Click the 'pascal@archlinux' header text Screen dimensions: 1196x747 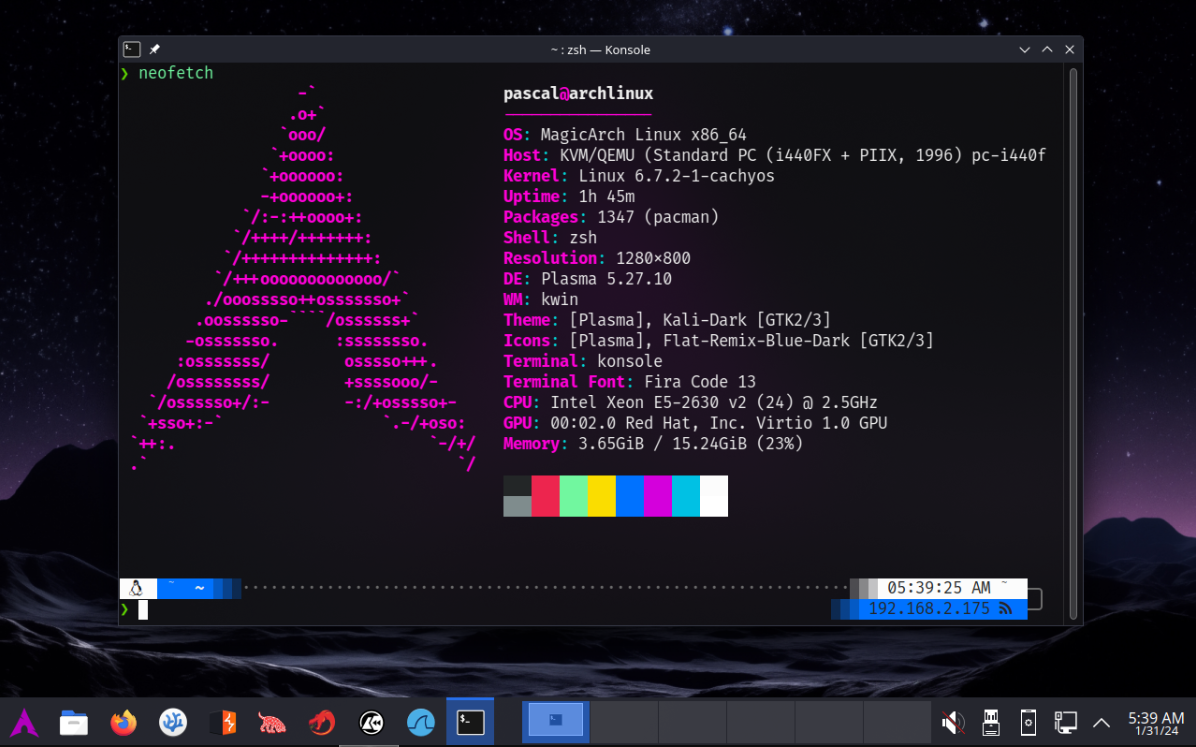tap(578, 94)
